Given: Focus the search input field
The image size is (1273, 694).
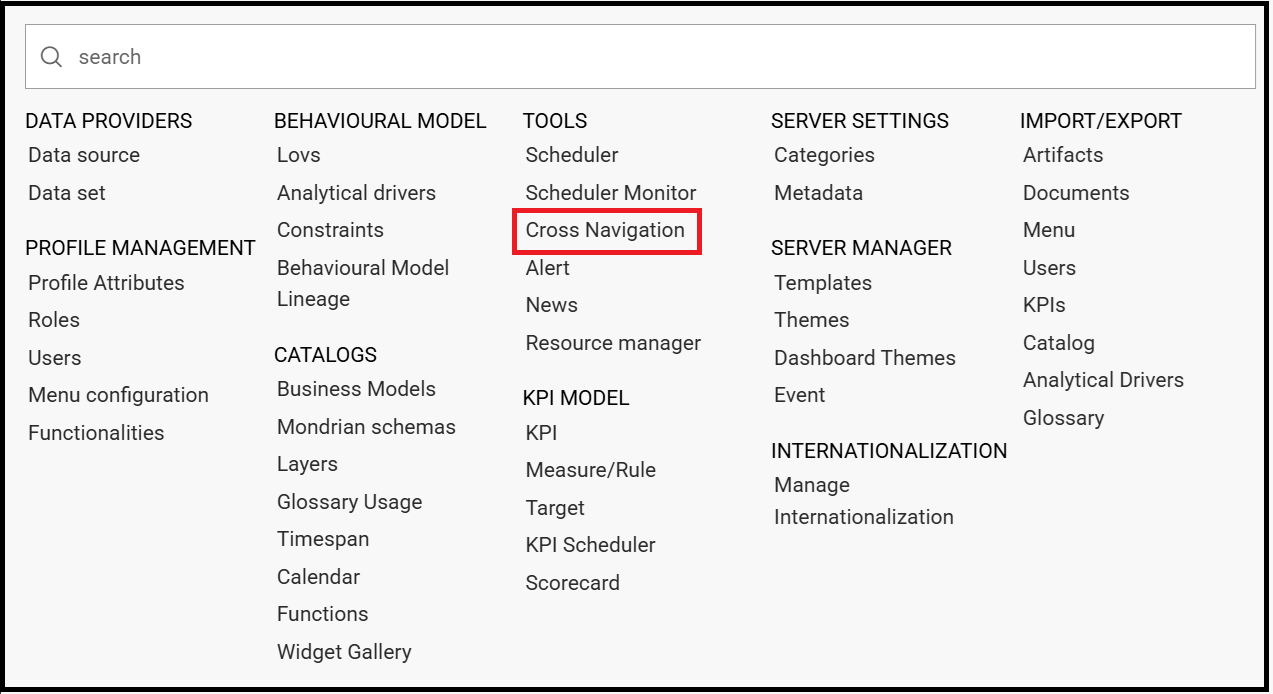Looking at the screenshot, I should (640, 57).
